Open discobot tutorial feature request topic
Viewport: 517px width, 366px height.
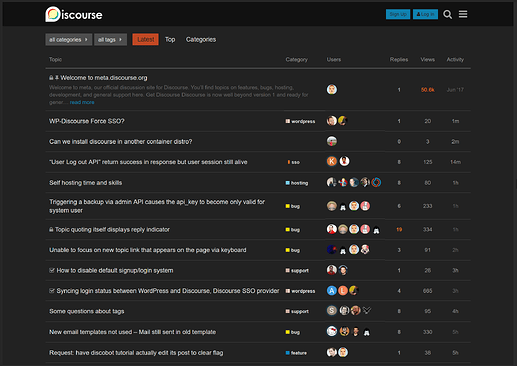coord(136,353)
